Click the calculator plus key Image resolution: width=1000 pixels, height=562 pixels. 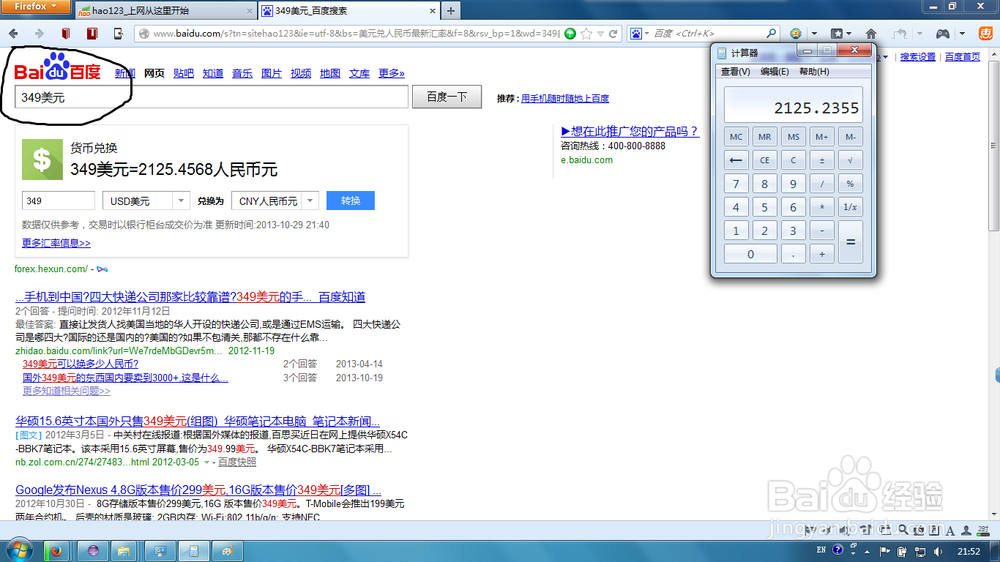pyautogui.click(x=821, y=254)
